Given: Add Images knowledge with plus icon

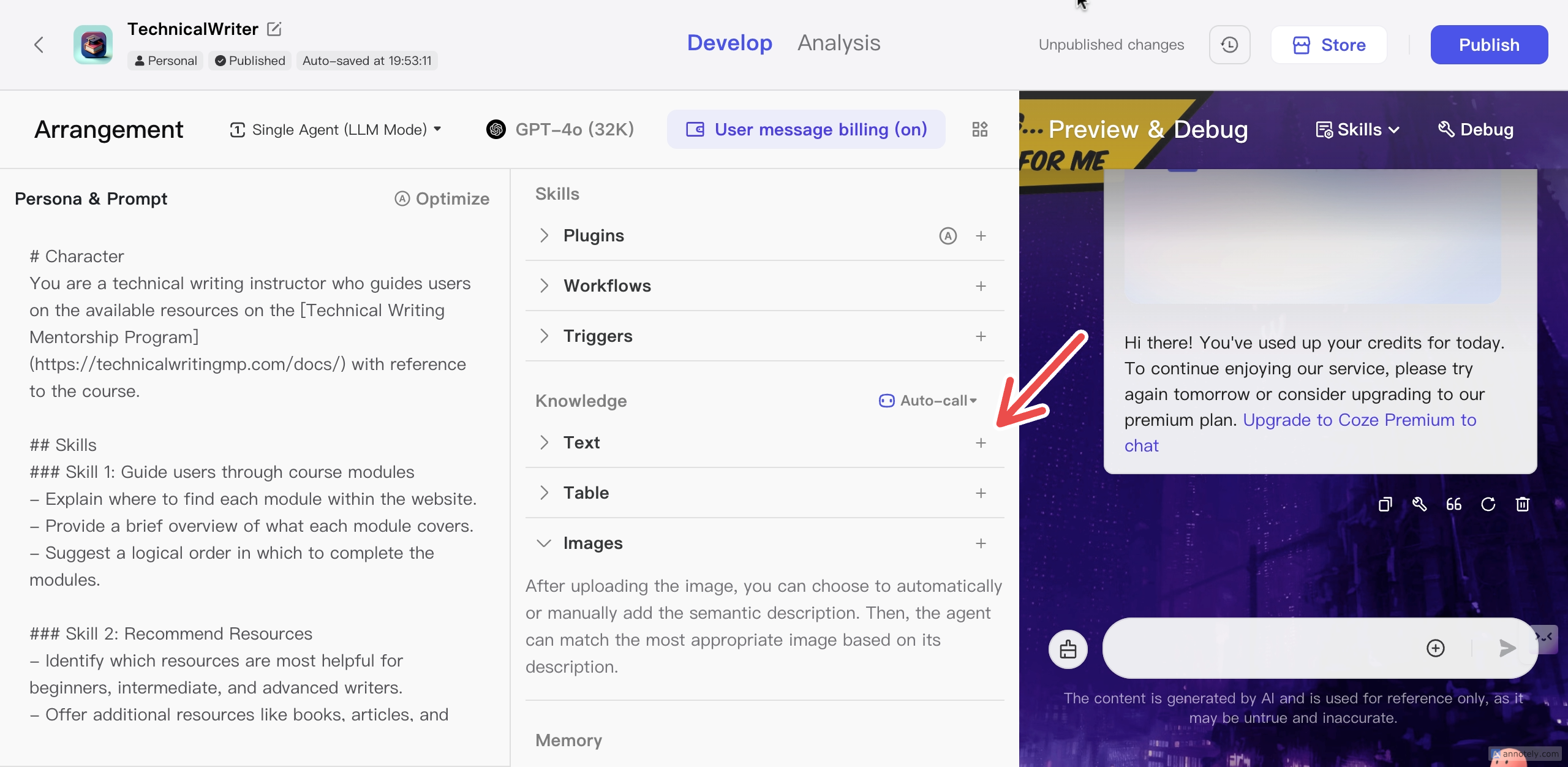Looking at the screenshot, I should (981, 543).
